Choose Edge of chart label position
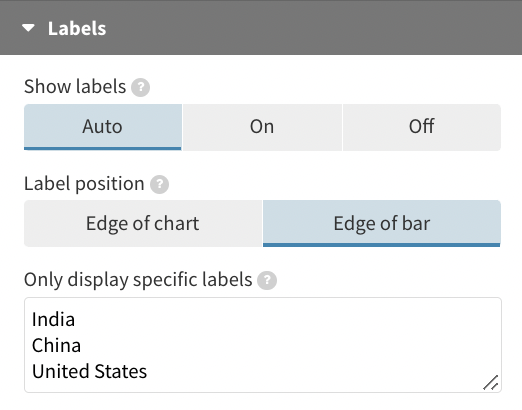The height and width of the screenshot is (410, 522). [143, 223]
